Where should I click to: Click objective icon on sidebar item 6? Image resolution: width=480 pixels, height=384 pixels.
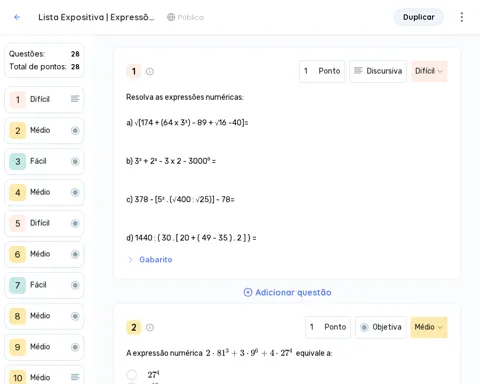(x=75, y=254)
